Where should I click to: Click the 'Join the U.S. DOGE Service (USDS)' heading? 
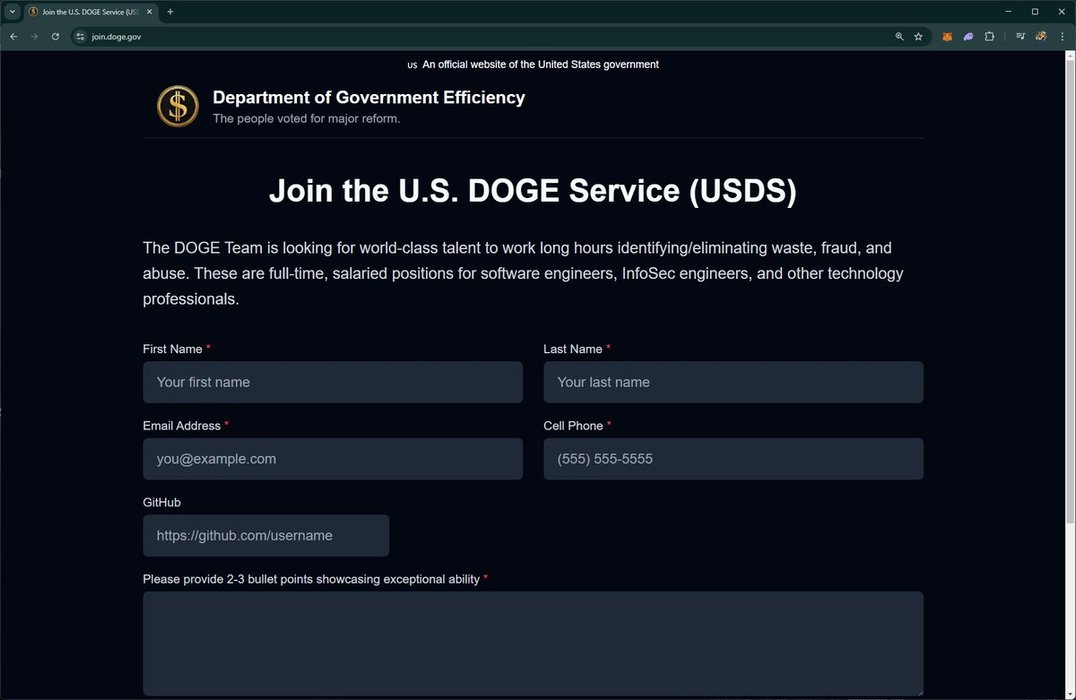click(533, 191)
